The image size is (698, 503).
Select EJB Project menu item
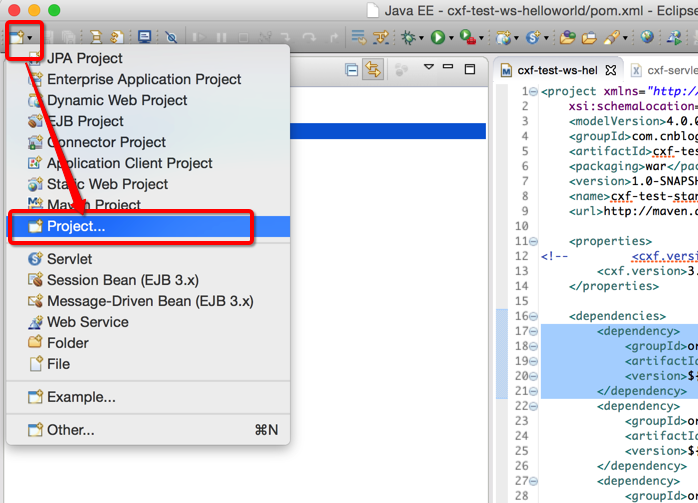[x=148, y=121]
